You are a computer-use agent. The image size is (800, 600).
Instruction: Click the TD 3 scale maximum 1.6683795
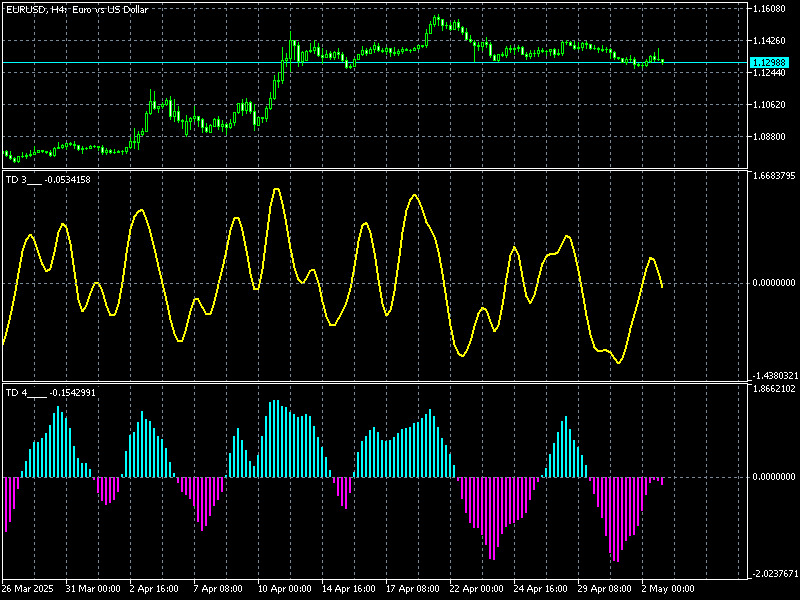click(x=774, y=176)
